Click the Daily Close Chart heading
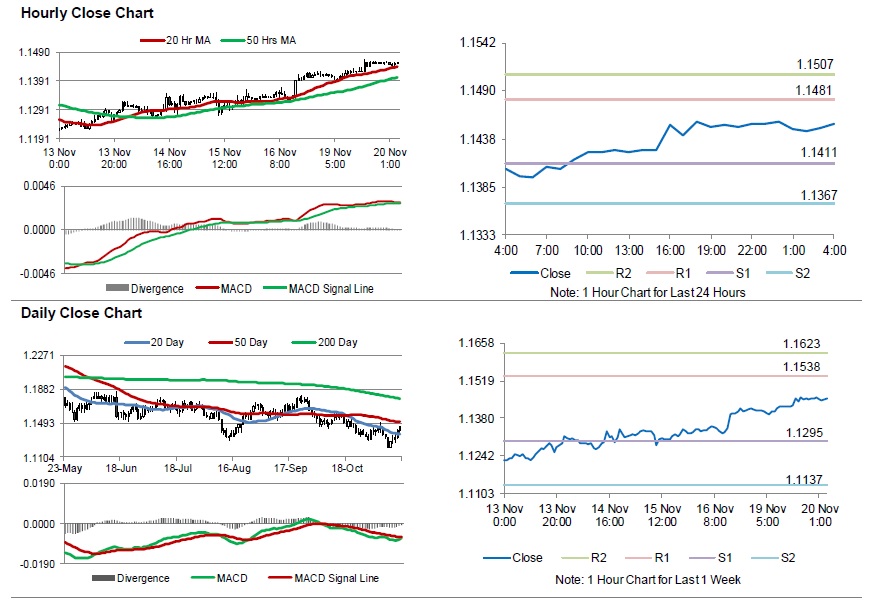The width and height of the screenshot is (873, 601). [81, 313]
